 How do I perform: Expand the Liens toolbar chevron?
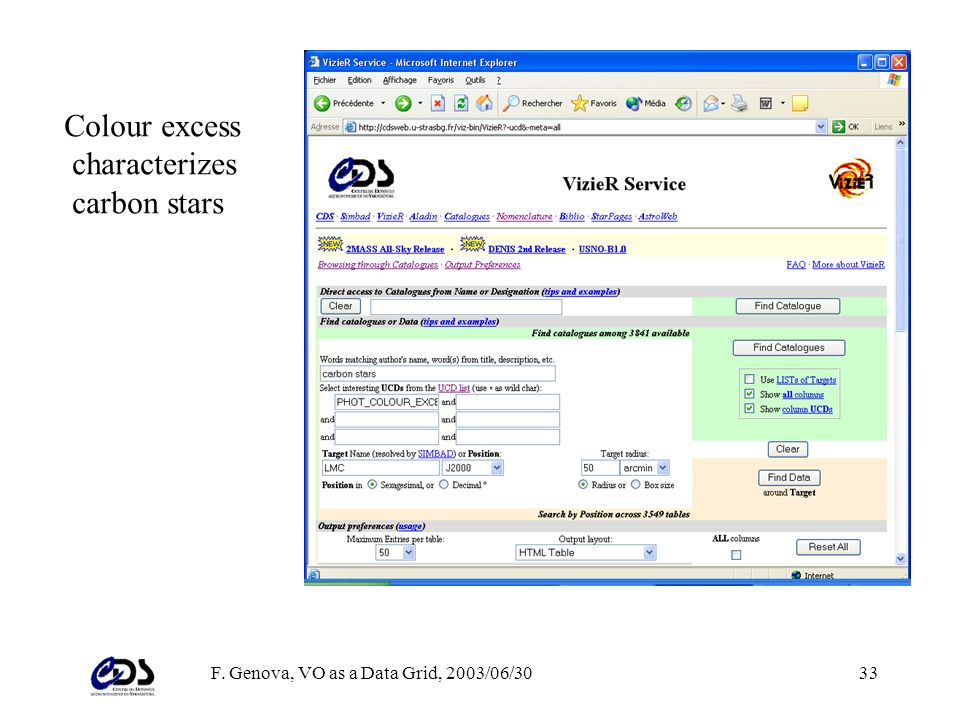(902, 124)
